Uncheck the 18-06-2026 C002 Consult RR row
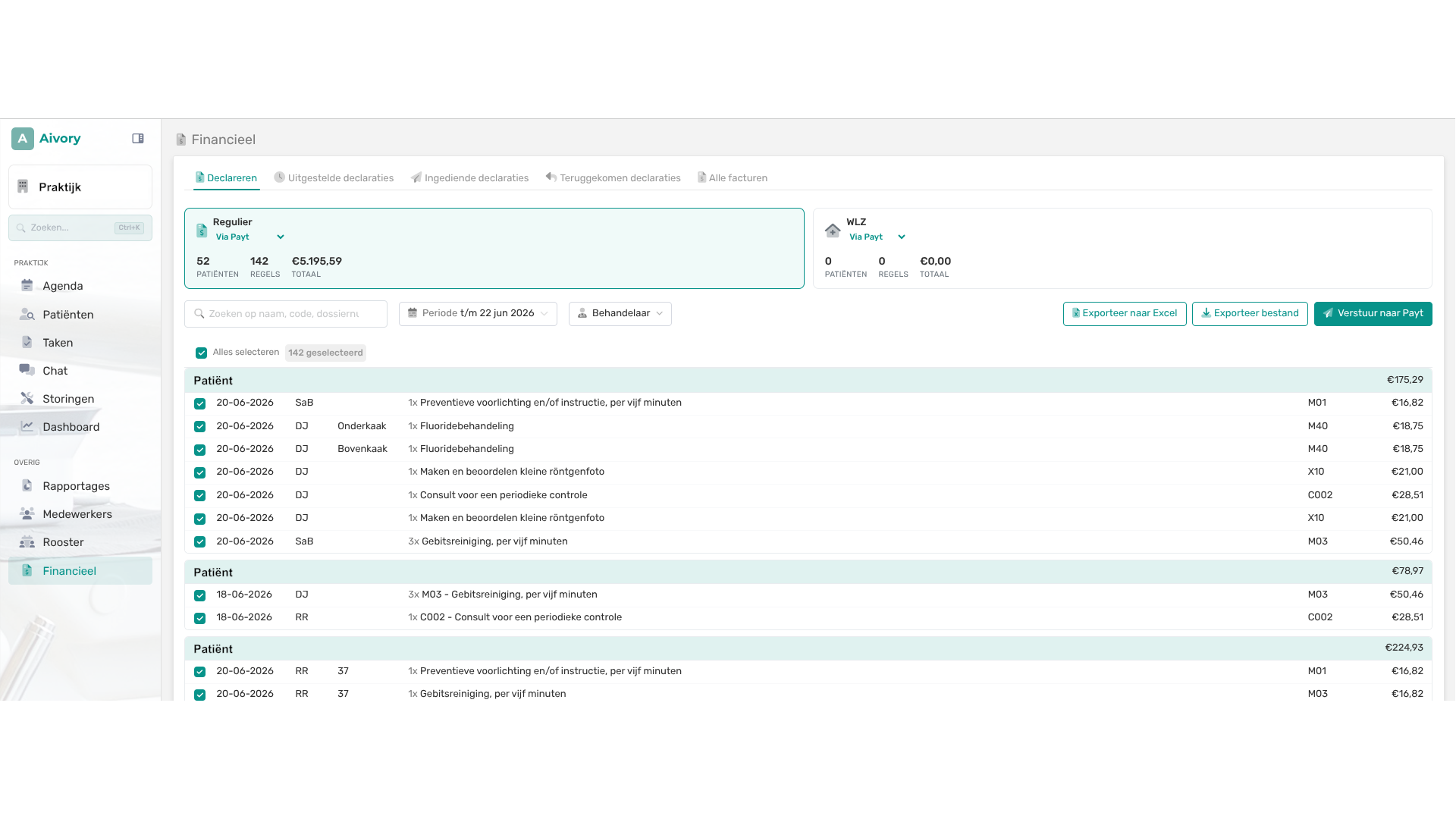This screenshot has width=1456, height=819. (x=199, y=618)
